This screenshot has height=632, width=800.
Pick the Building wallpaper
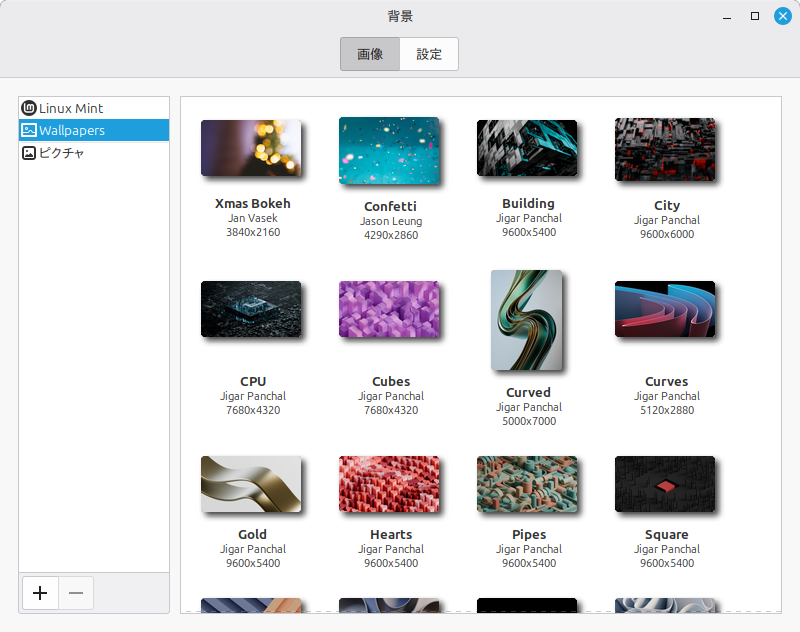pyautogui.click(x=527, y=148)
